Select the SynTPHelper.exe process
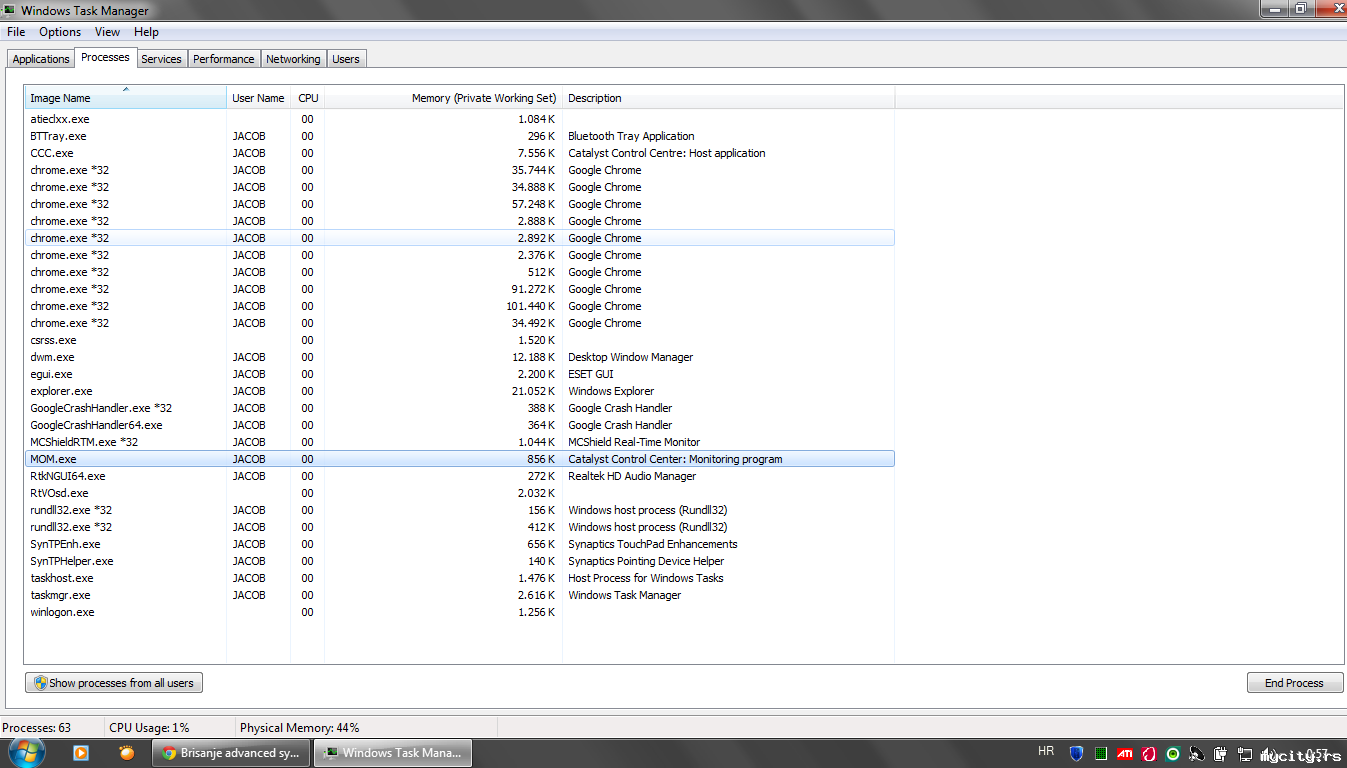 (460, 561)
